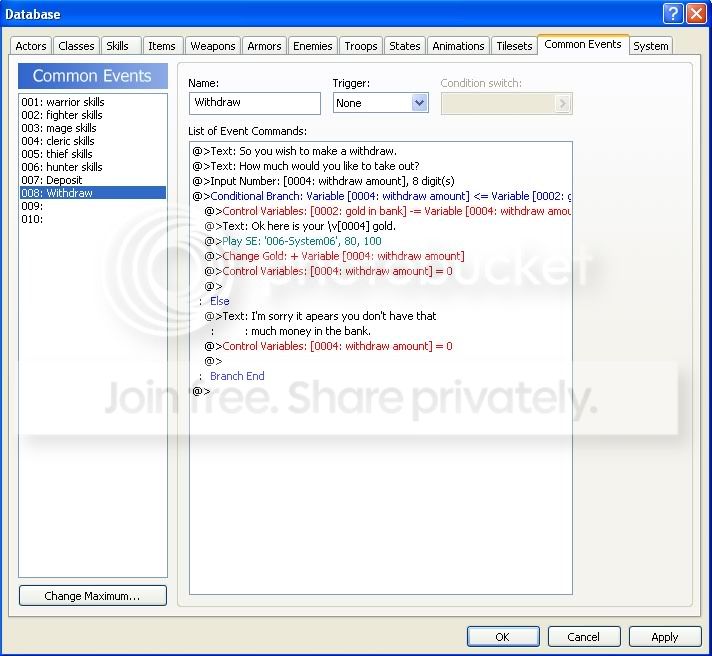Image resolution: width=712 pixels, height=656 pixels.
Task: Edit the Name field containing Withdraw
Action: (x=254, y=103)
